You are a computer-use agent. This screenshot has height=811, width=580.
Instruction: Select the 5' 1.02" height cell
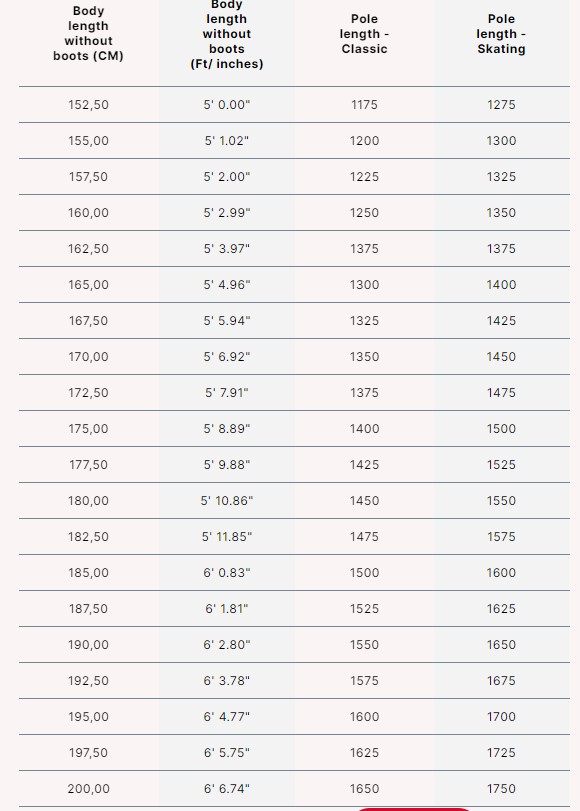(227, 141)
